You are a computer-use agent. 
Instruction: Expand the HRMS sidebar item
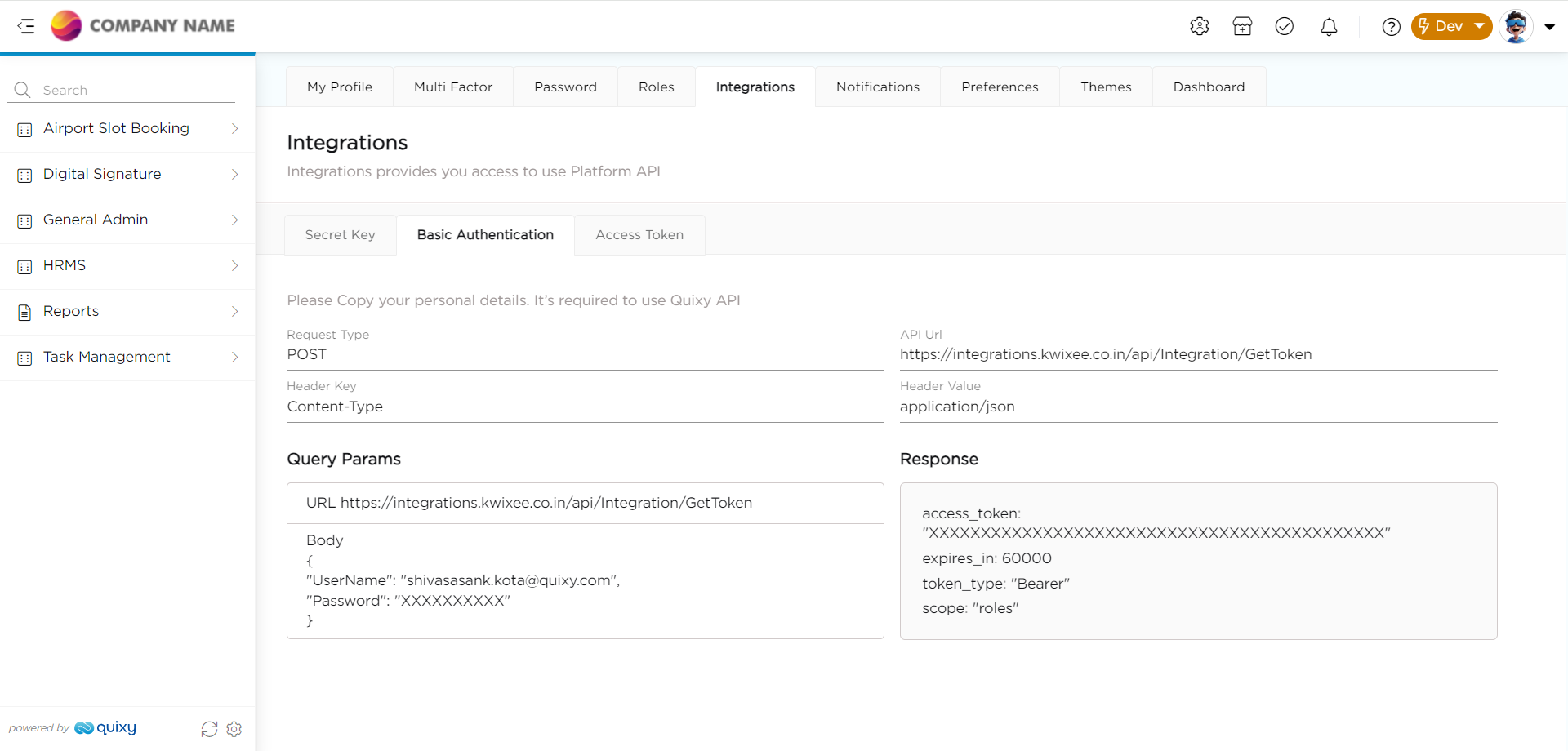pyautogui.click(x=127, y=265)
